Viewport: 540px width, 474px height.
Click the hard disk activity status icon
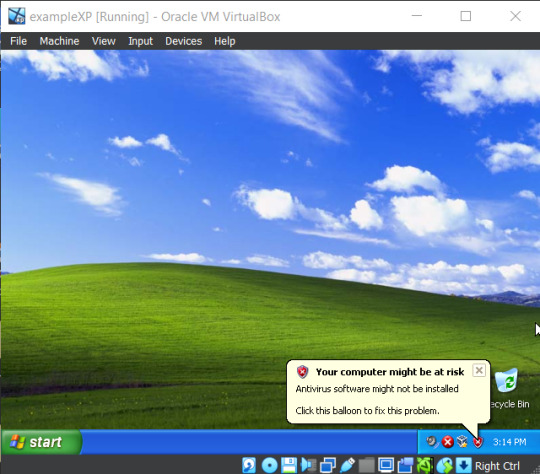249,466
